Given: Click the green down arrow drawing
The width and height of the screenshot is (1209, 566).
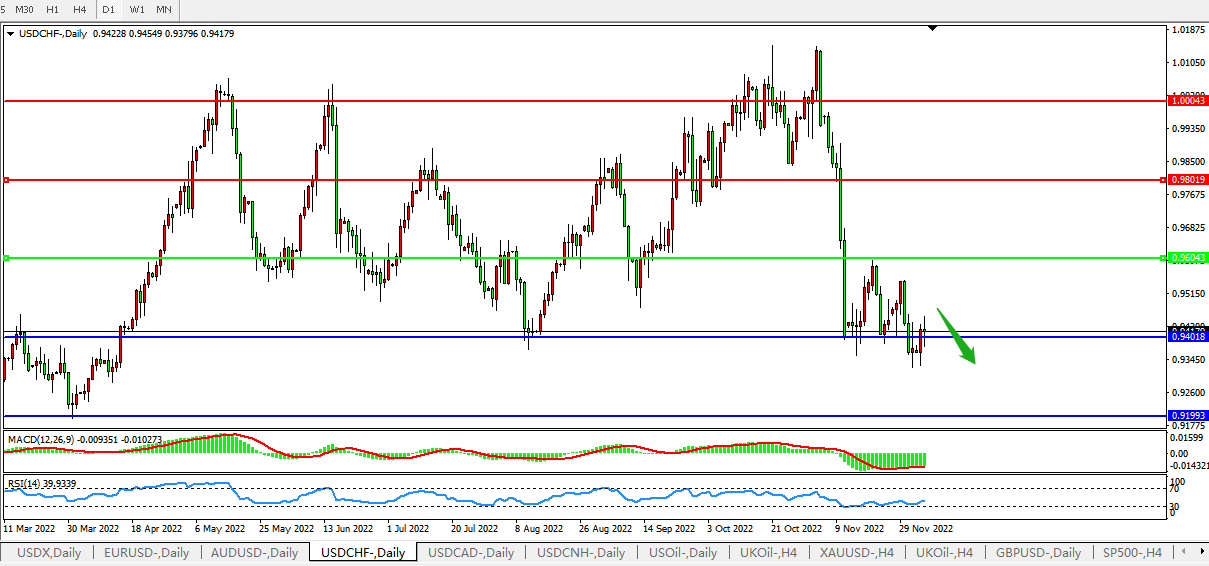Looking at the screenshot, I should (x=957, y=339).
